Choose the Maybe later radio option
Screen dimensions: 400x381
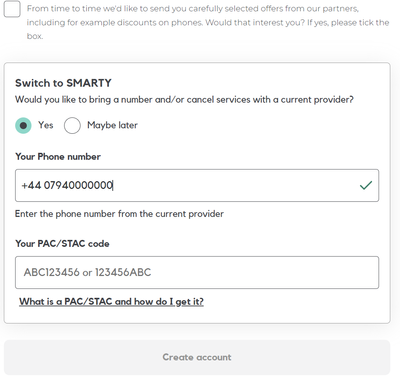[72, 126]
